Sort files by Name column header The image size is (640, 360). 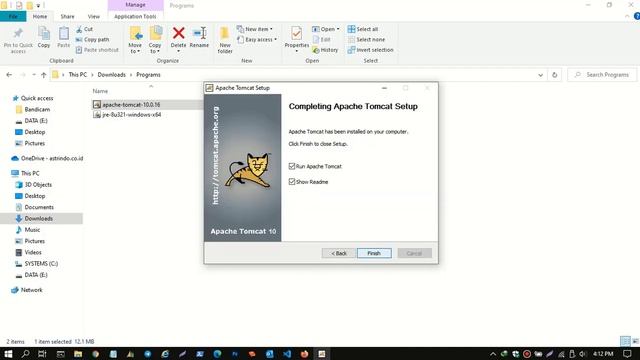click(100, 91)
